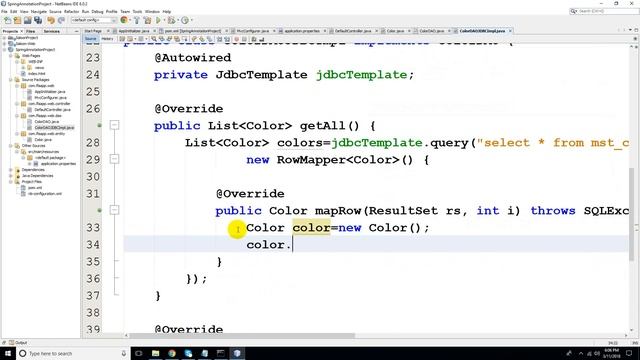Screen dimensions: 640x360
Task: Click the editor horizontal scrollbar
Action: click(242, 336)
